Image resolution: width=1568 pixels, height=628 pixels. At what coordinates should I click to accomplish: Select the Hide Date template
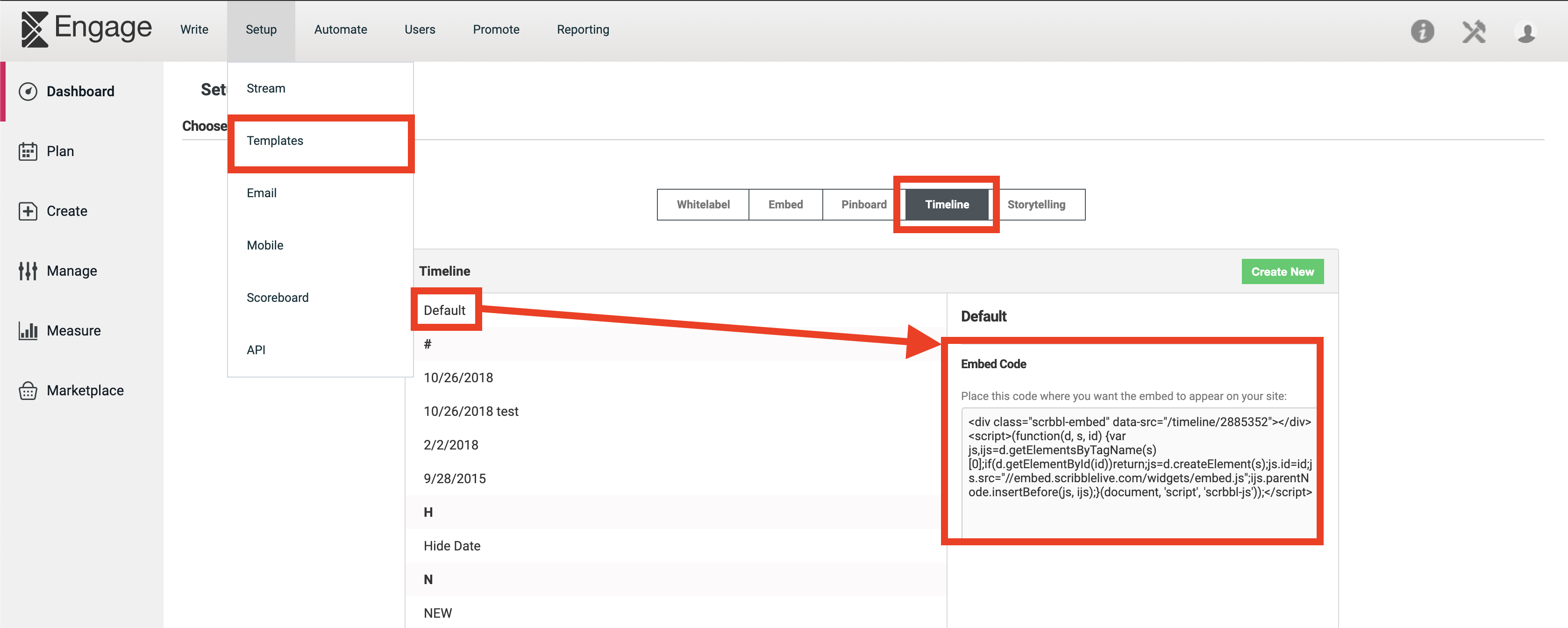point(676,546)
